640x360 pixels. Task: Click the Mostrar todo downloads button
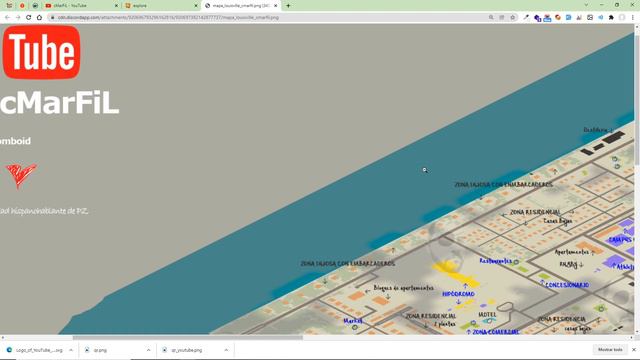[610, 350]
